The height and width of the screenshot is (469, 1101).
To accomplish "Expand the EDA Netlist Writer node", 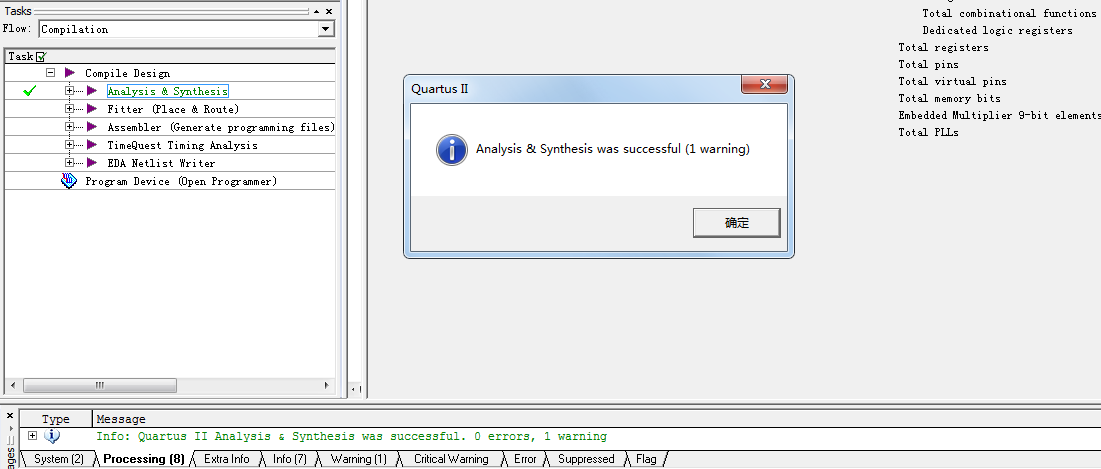I will (69, 163).
